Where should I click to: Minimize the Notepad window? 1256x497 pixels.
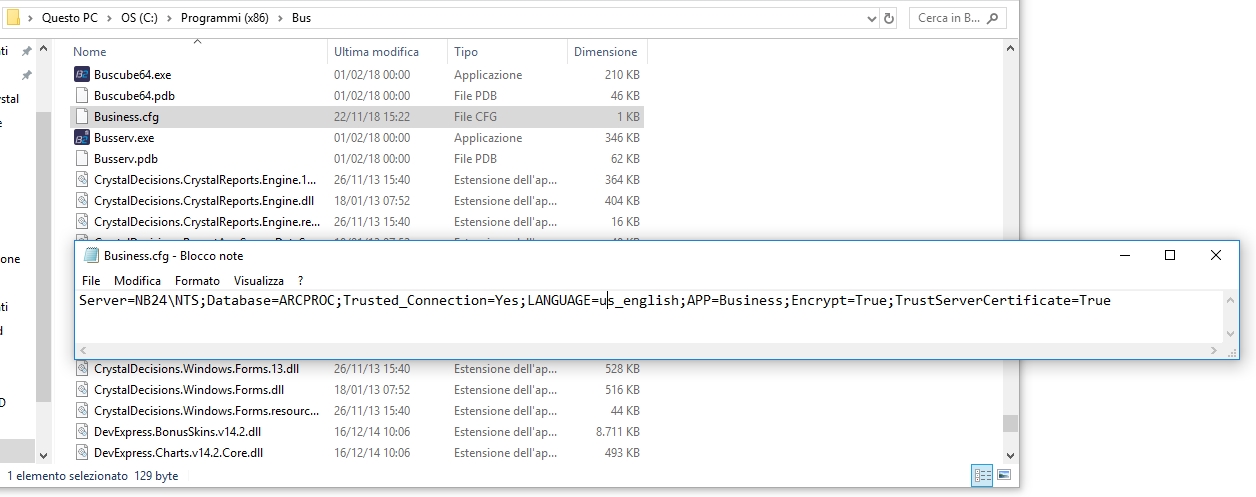point(1124,255)
